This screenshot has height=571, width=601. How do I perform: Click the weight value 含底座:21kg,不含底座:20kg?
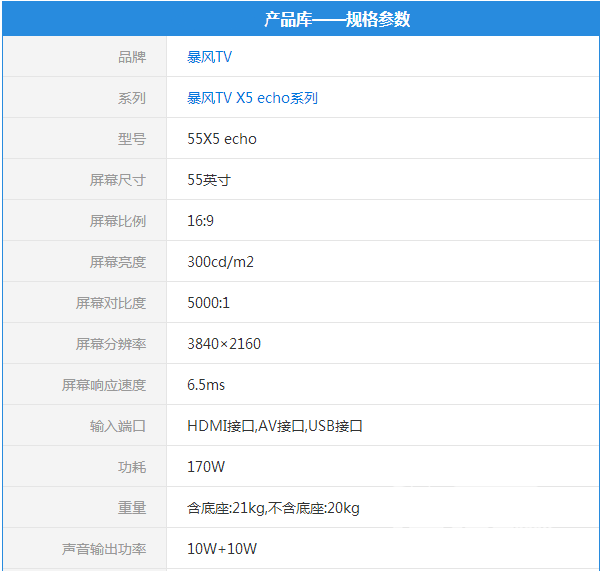coord(273,508)
